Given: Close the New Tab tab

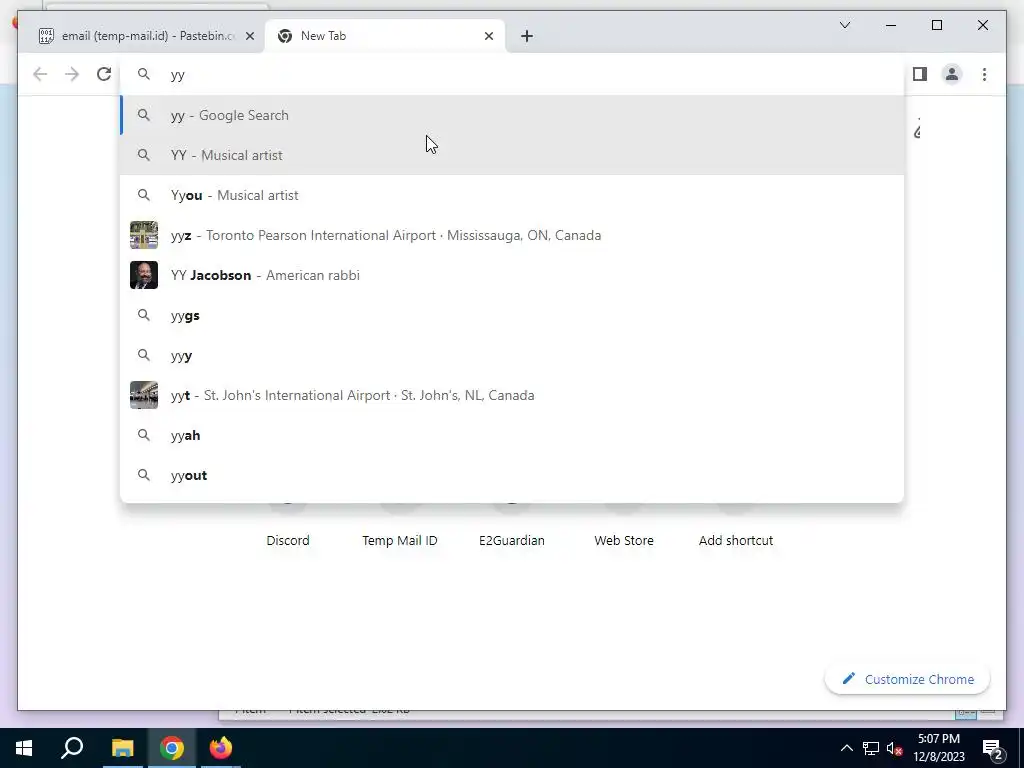Looking at the screenshot, I should [488, 36].
